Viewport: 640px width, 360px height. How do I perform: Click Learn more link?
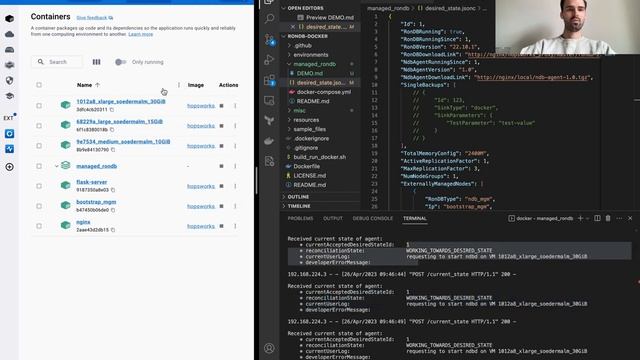(x=140, y=34)
